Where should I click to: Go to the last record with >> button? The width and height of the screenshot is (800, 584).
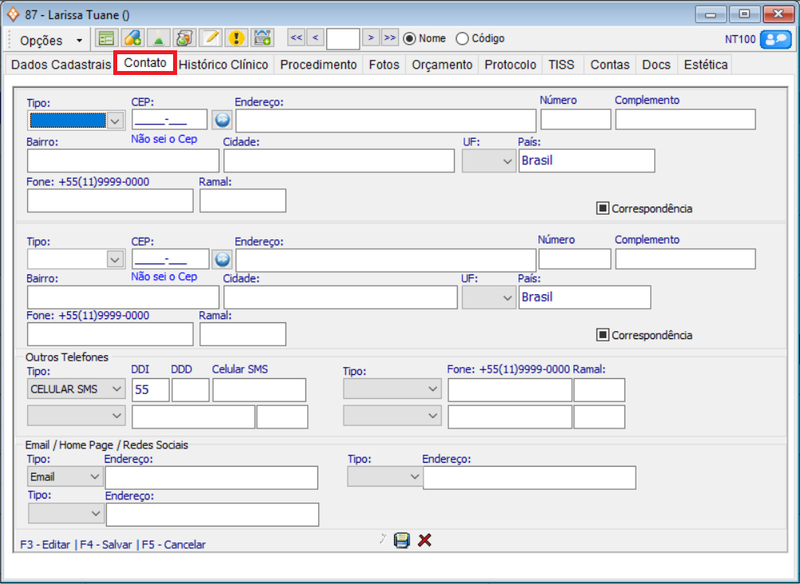(389, 38)
